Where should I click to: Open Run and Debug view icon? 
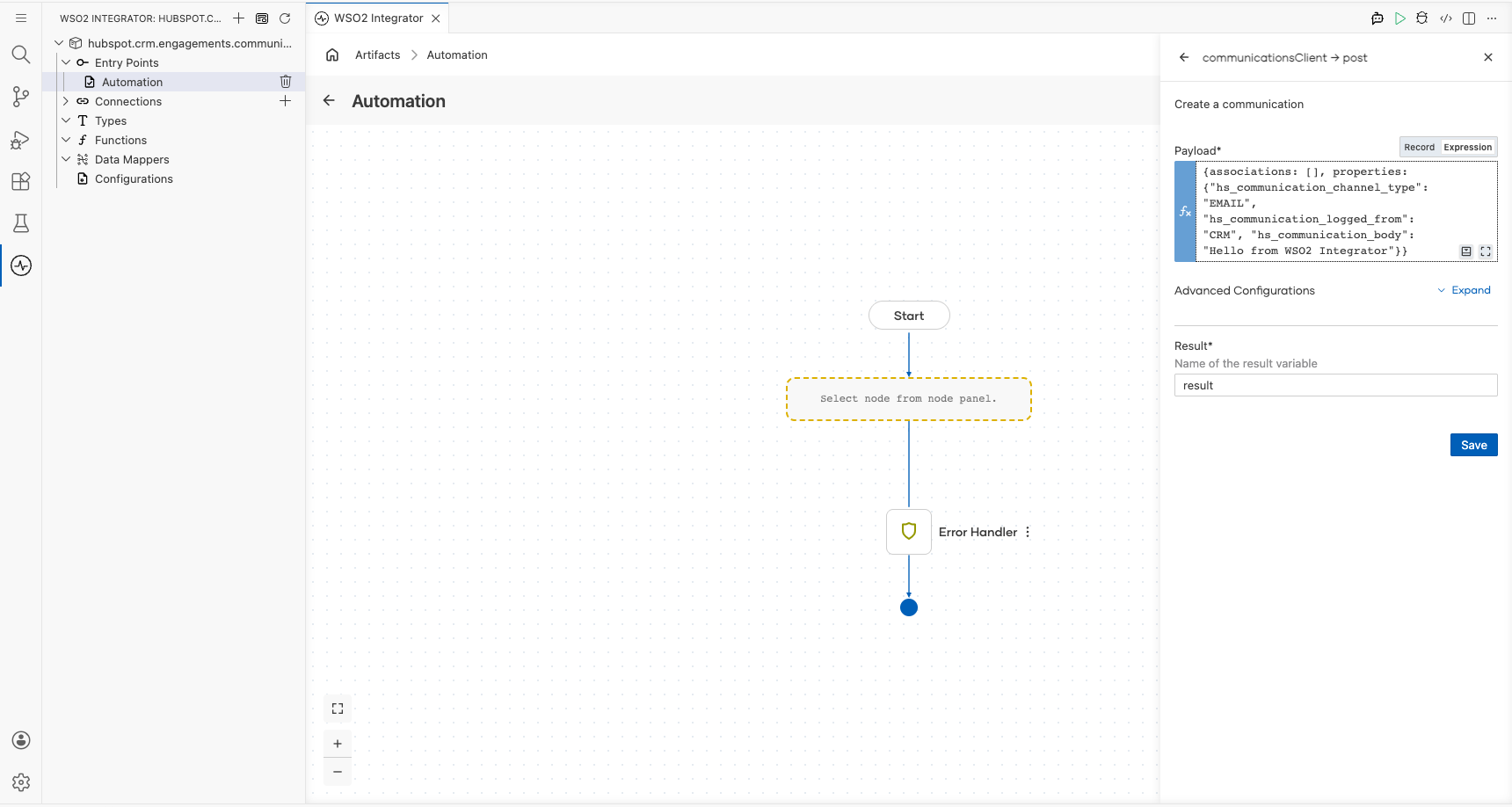pyautogui.click(x=21, y=139)
